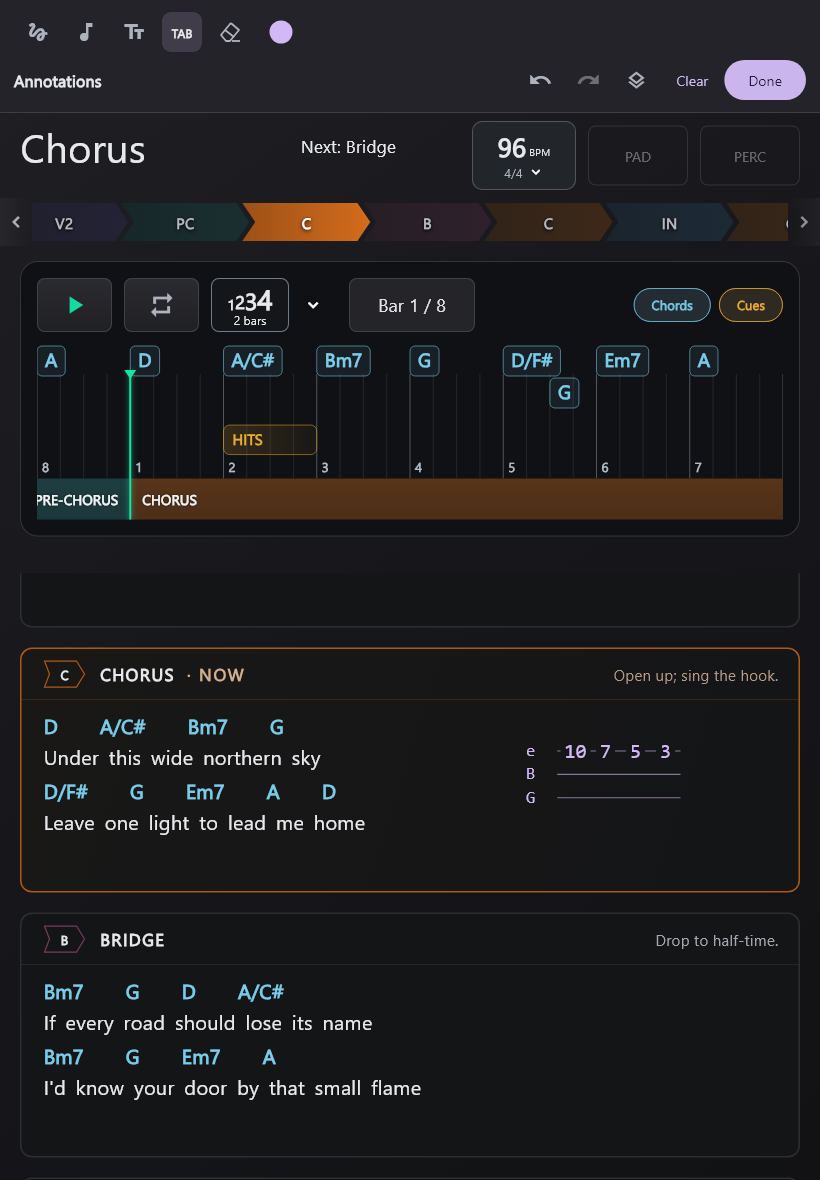This screenshot has width=820, height=1180.
Task: Open the lavender annotation color swatch
Action: [x=281, y=32]
